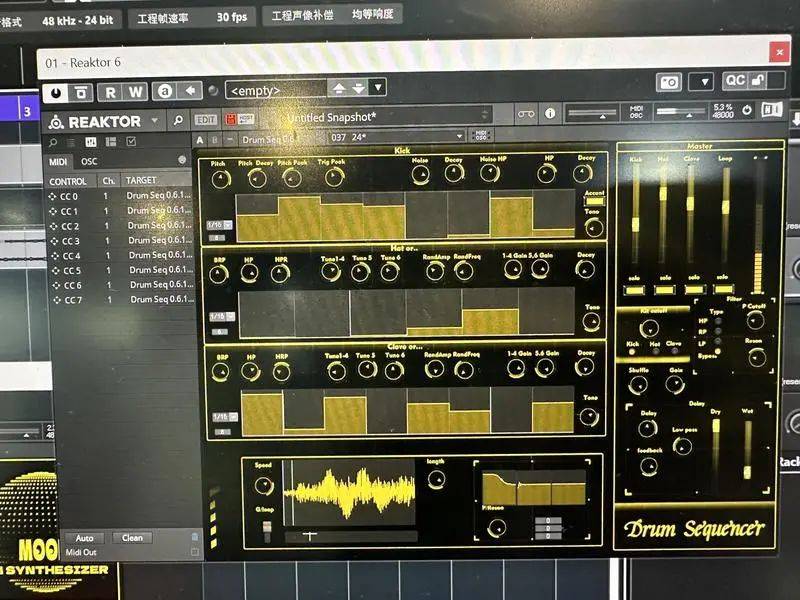Click the Kick Pitch knob

[x=220, y=179]
